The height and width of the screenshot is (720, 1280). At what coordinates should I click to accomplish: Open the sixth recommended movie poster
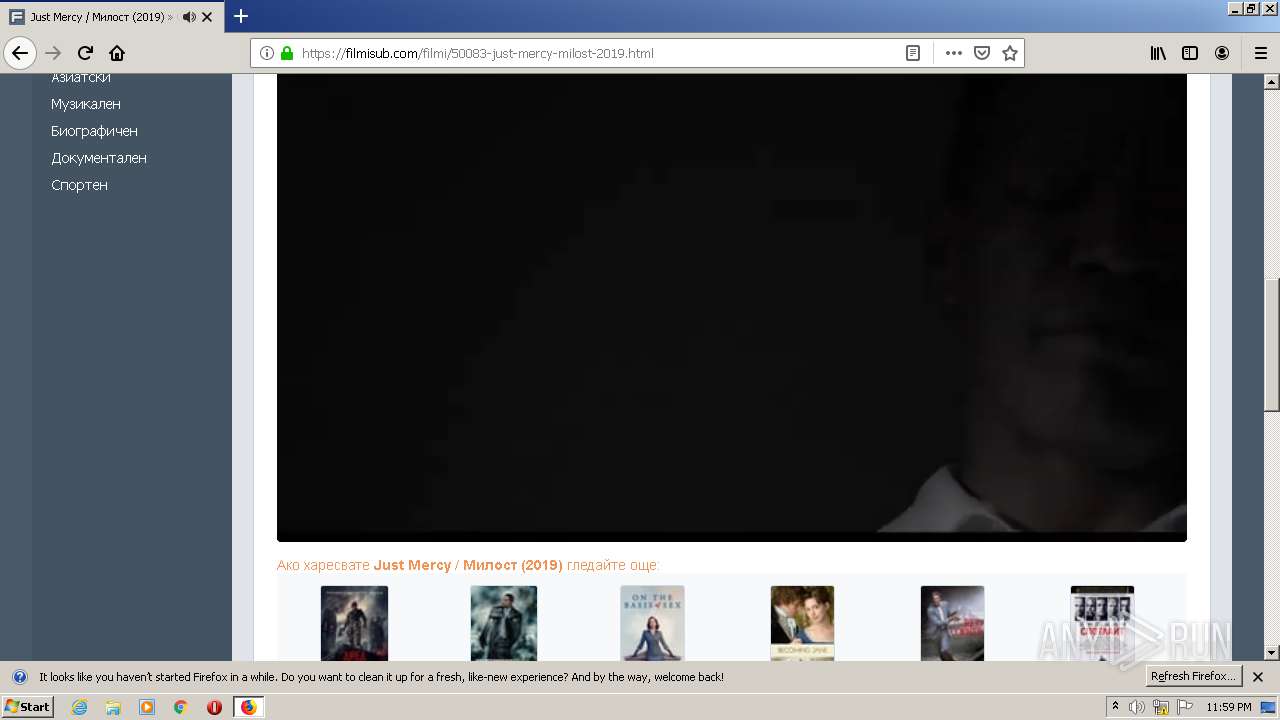pyautogui.click(x=1102, y=623)
